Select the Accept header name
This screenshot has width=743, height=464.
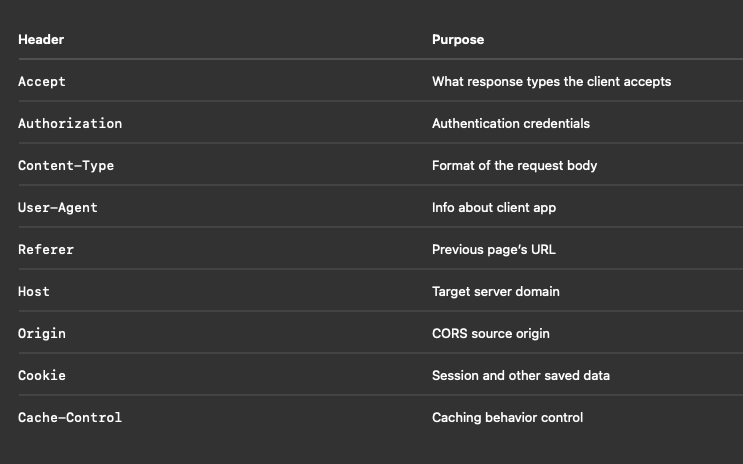pyautogui.click(x=42, y=81)
